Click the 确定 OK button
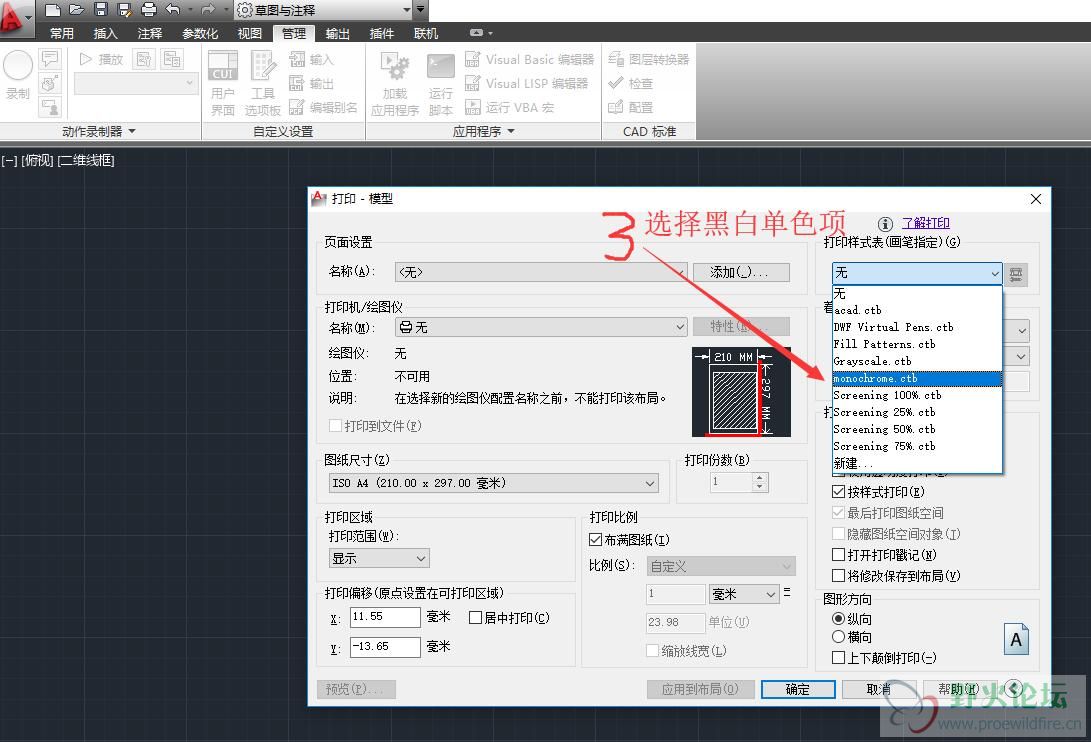 798,689
